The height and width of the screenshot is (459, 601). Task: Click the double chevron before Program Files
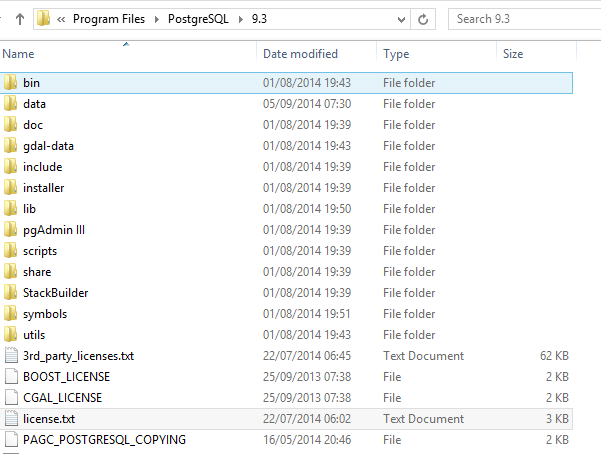click(61, 19)
